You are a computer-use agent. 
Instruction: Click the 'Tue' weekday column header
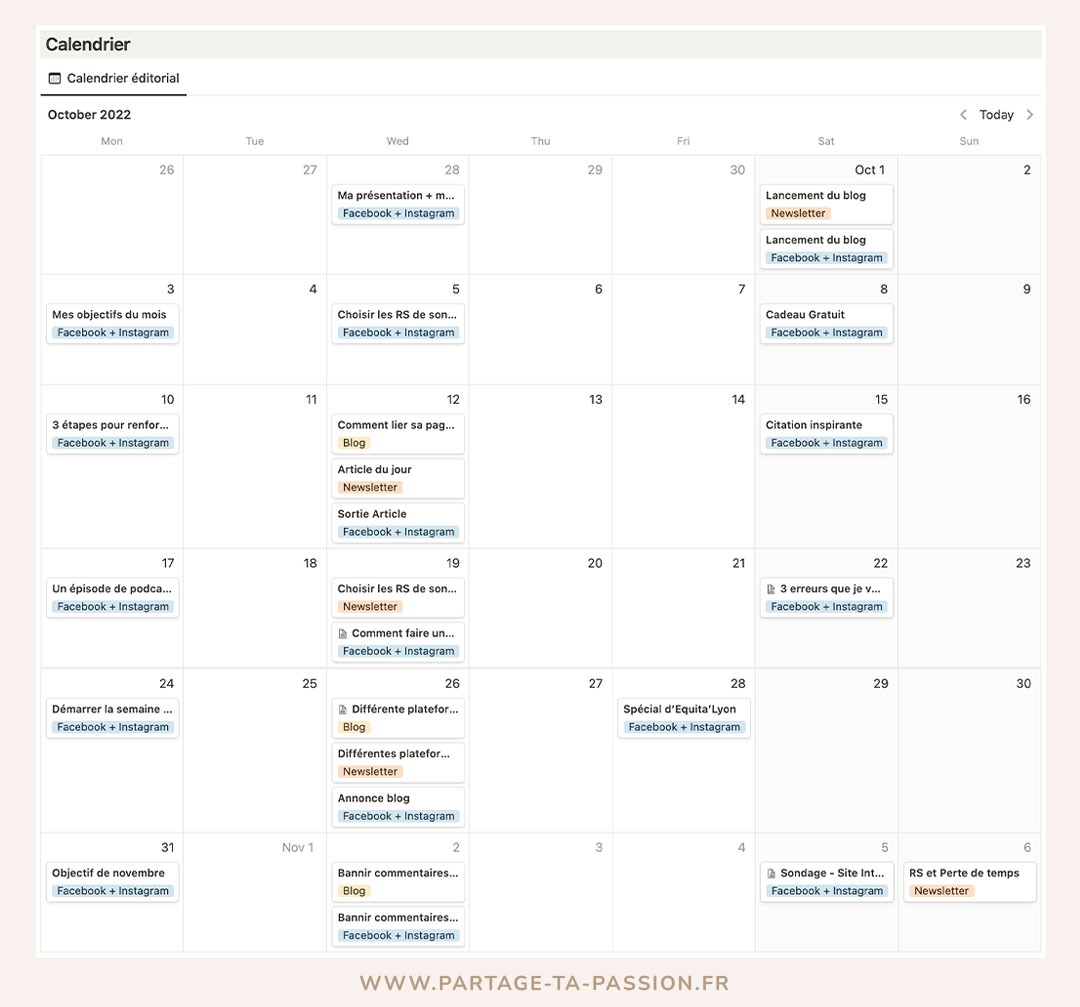click(x=255, y=141)
